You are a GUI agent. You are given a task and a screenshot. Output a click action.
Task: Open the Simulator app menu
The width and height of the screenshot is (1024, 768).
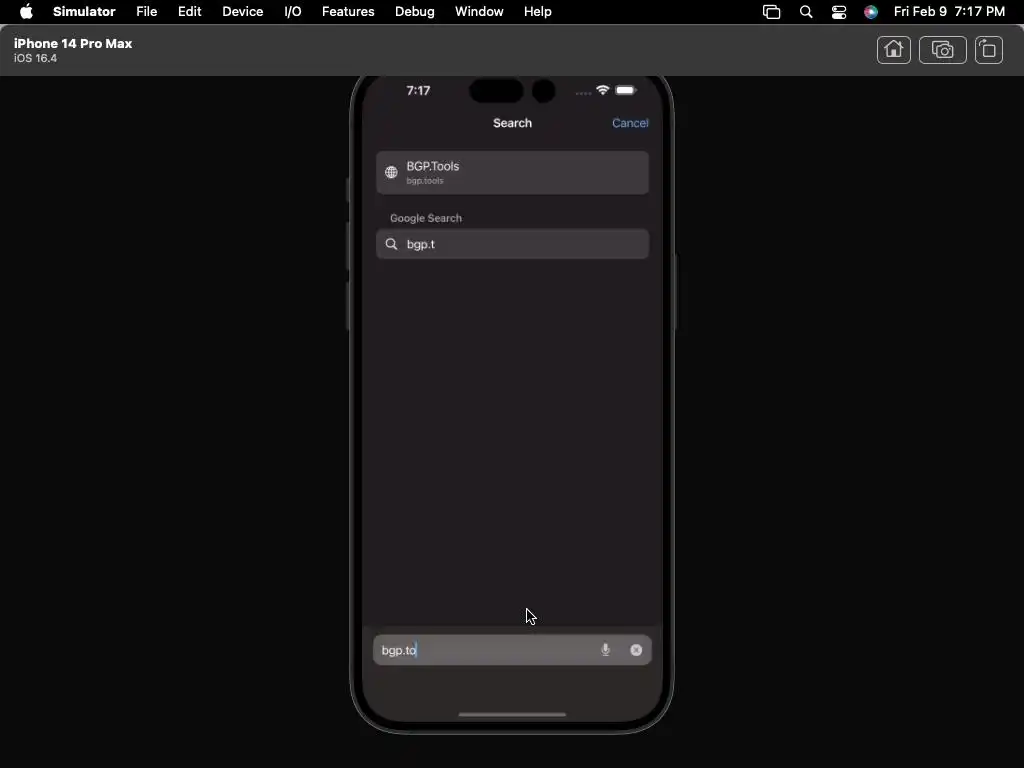(x=84, y=12)
